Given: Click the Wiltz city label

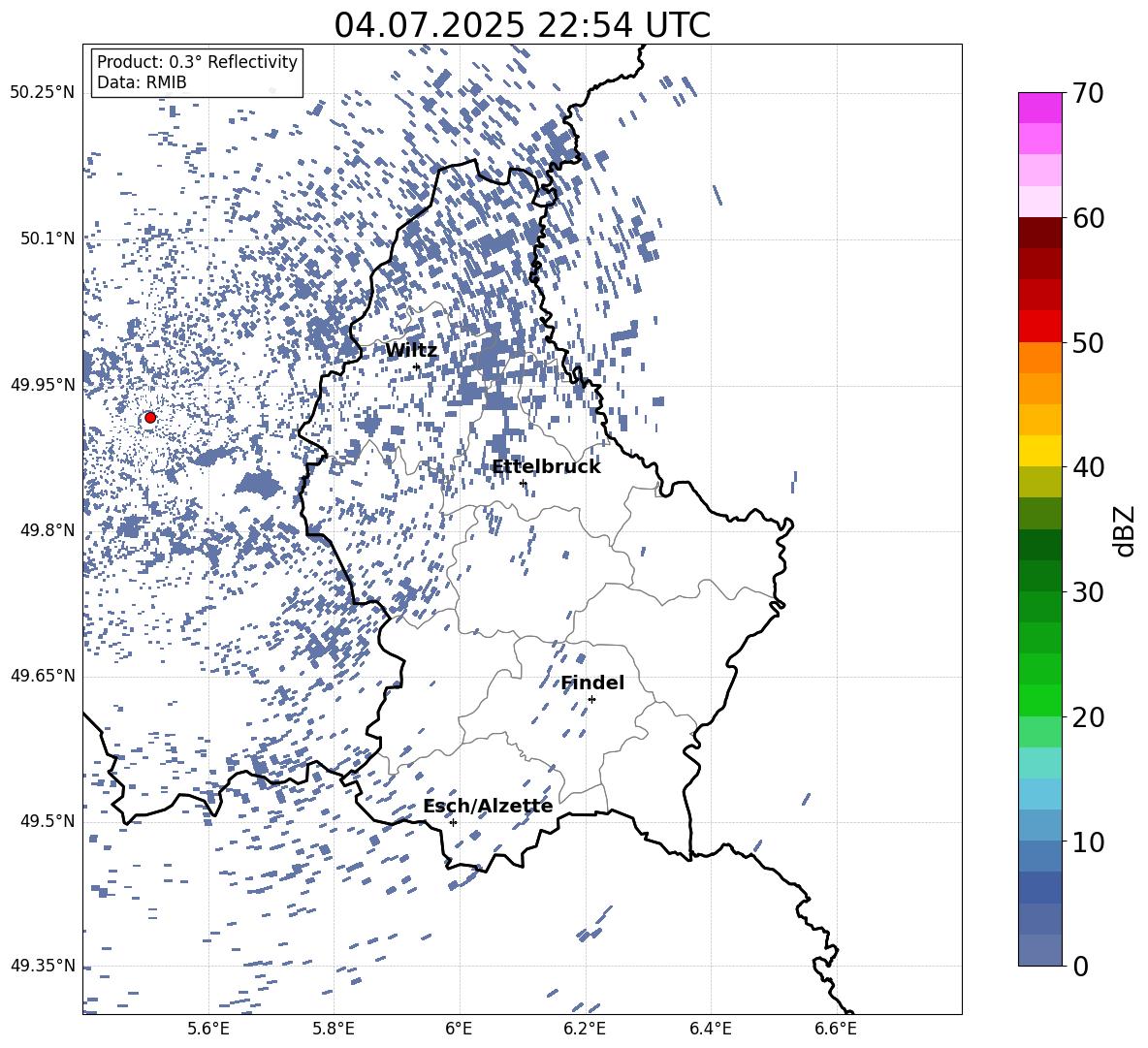Looking at the screenshot, I should point(411,351).
